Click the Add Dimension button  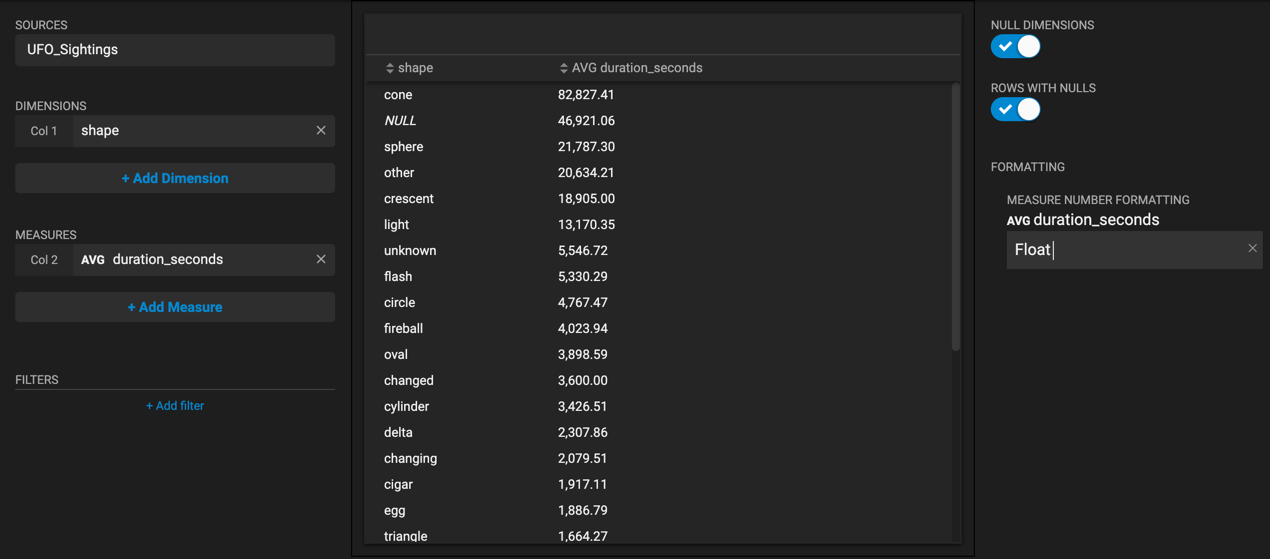175,178
